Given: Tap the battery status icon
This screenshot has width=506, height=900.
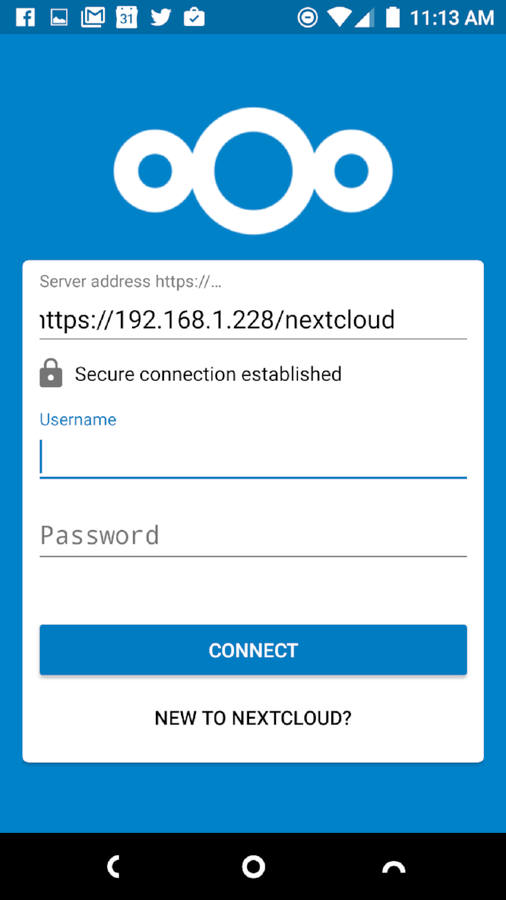Looking at the screenshot, I should coord(392,17).
